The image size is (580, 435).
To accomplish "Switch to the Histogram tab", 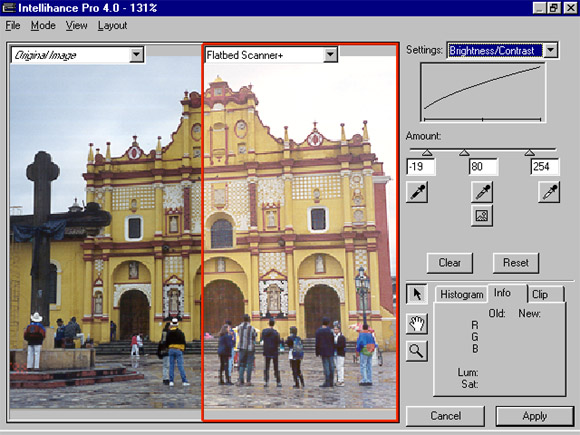I will pos(462,294).
